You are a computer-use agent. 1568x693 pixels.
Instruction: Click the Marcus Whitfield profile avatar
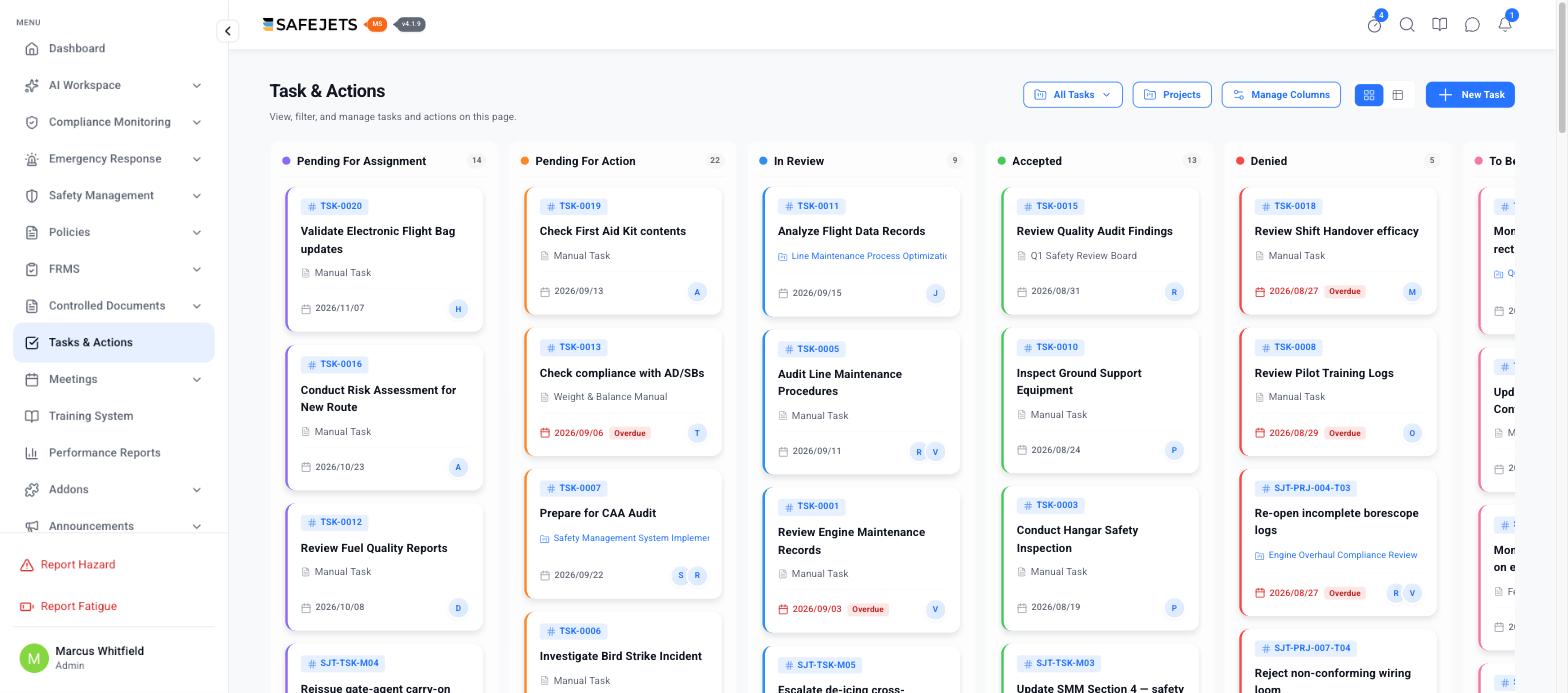click(34, 658)
